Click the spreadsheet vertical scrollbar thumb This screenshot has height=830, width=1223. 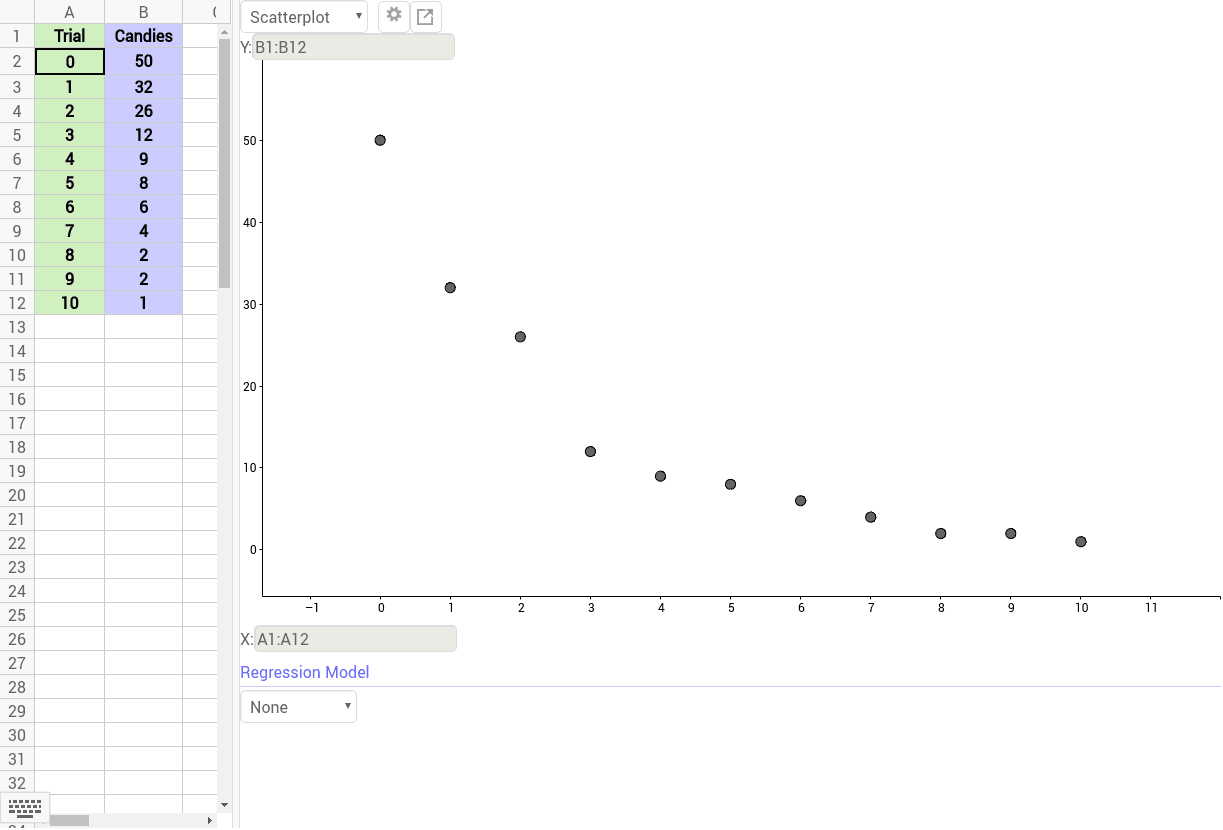224,163
